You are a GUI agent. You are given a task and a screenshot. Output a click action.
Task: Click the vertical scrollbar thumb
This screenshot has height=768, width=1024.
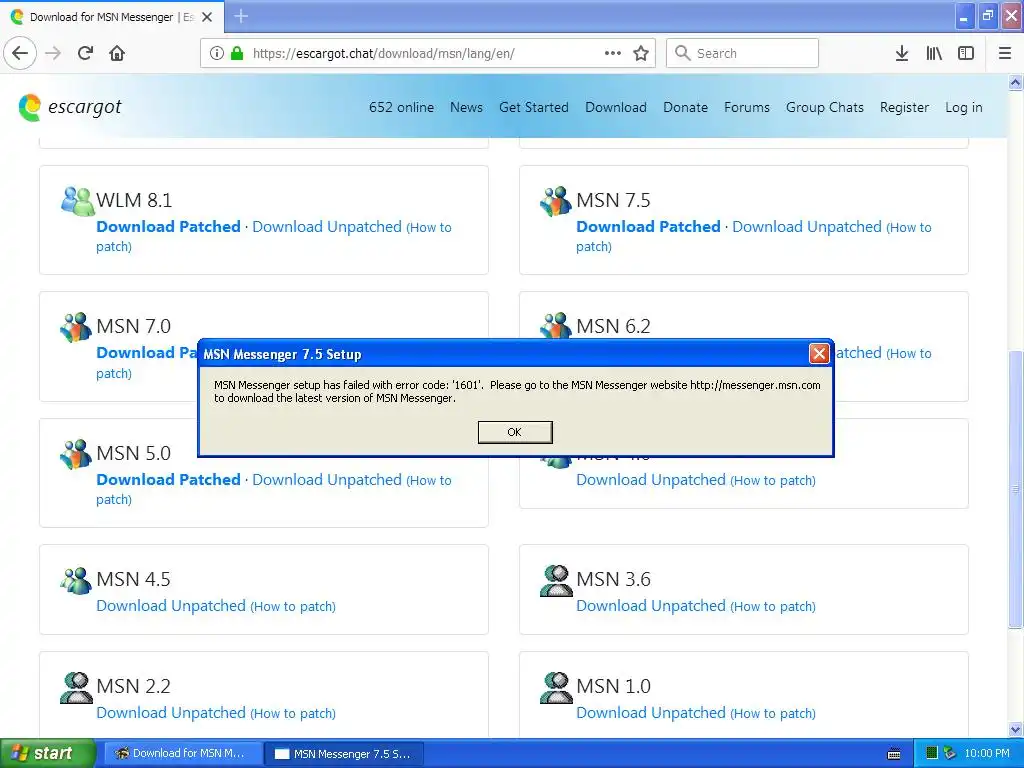coord(1015,489)
